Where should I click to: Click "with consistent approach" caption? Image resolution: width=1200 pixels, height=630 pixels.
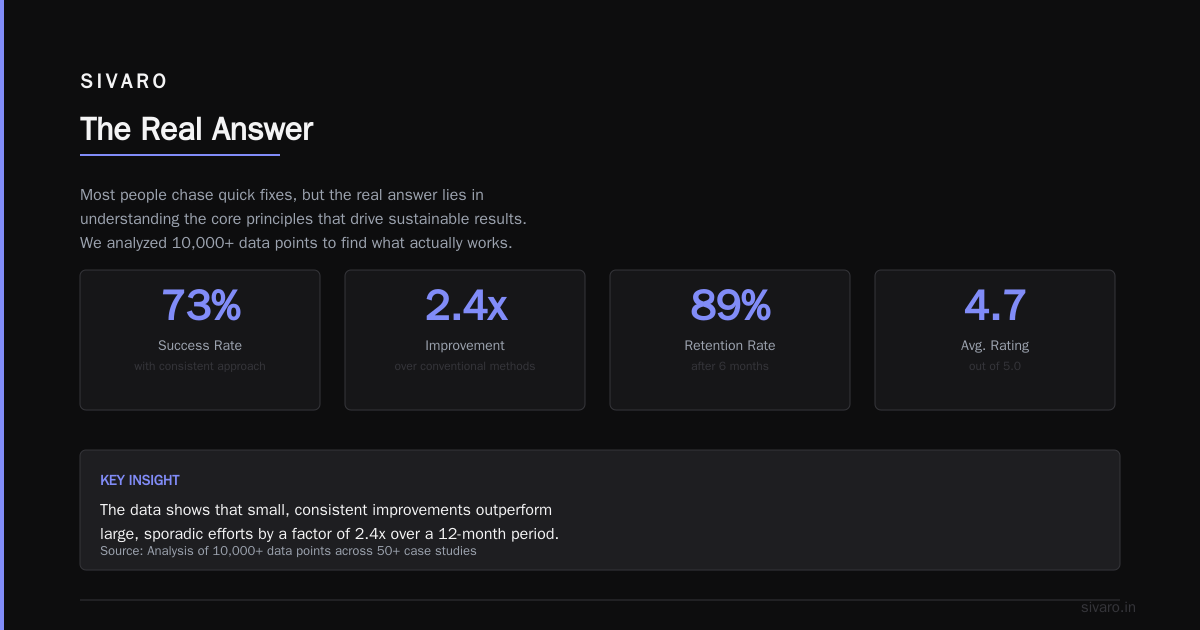click(200, 366)
